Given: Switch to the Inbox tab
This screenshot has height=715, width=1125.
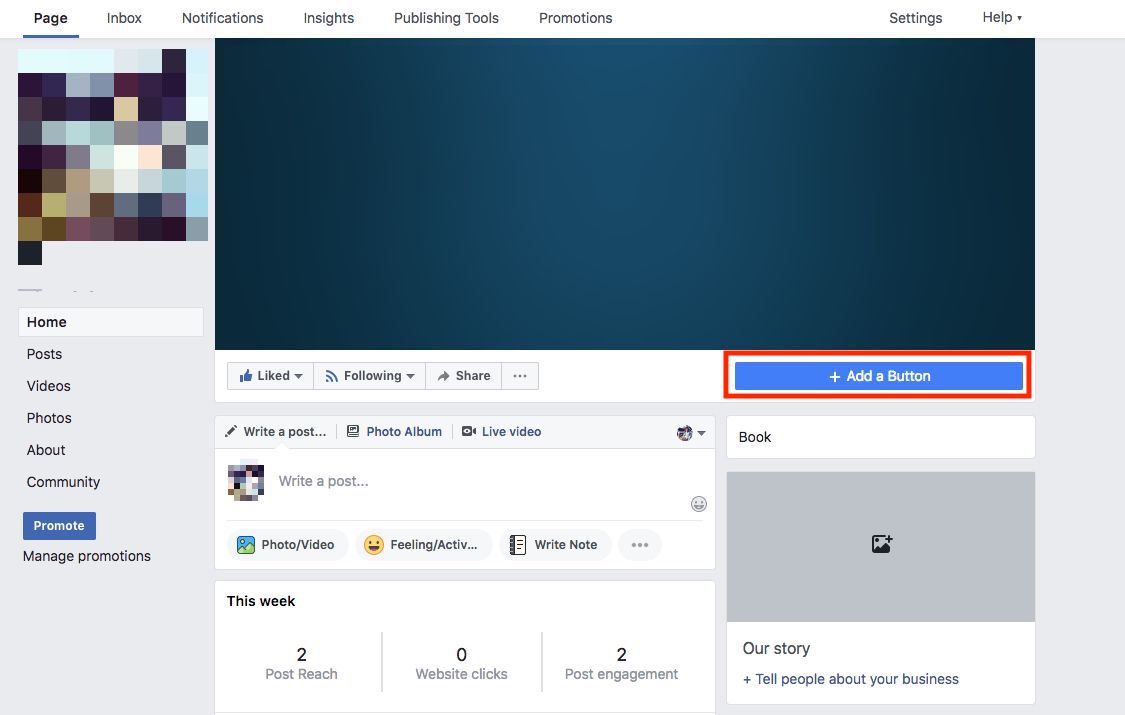Looking at the screenshot, I should [124, 18].
